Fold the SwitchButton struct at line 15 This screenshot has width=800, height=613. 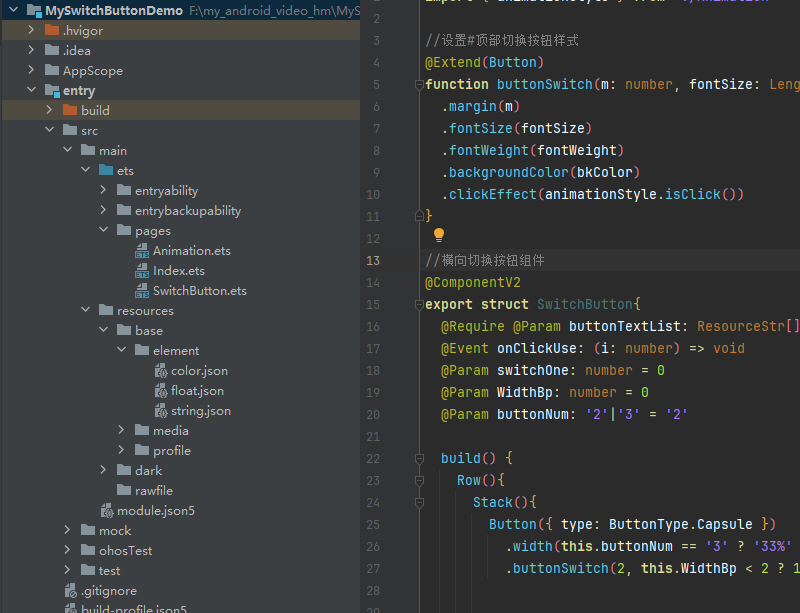(x=419, y=305)
